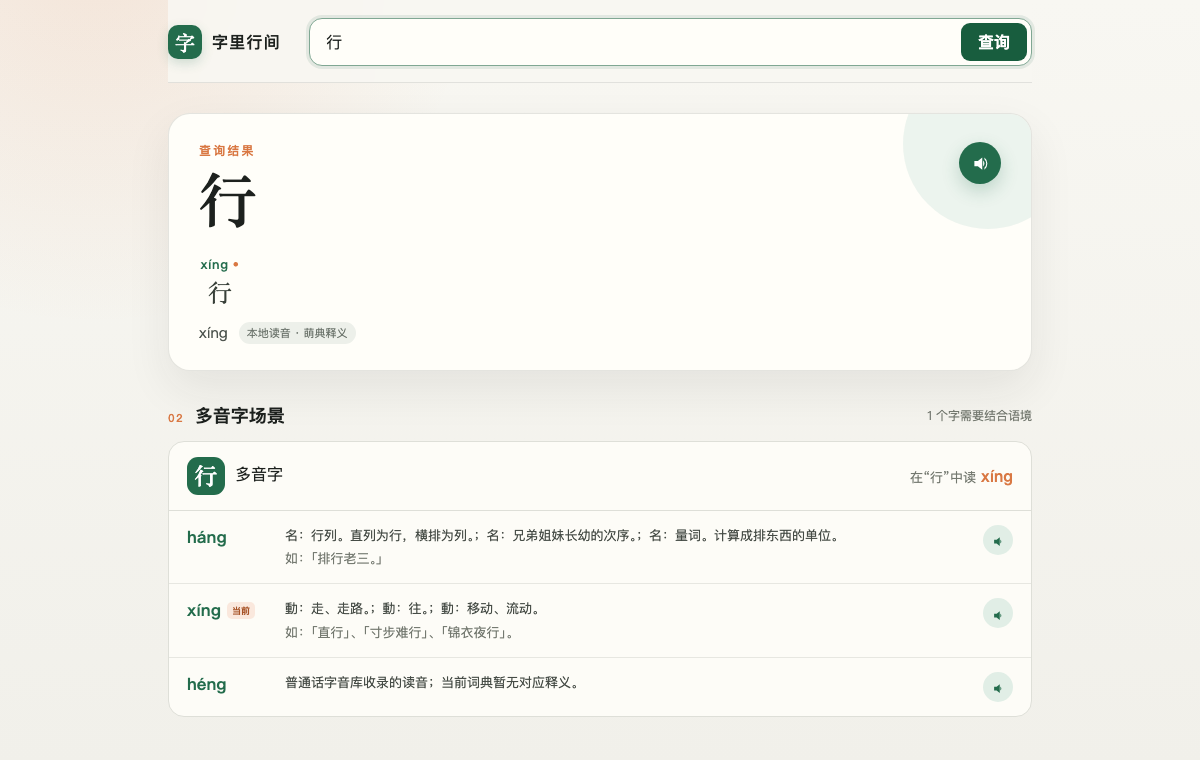Select the héng pinyin label
This screenshot has height=760, width=1200.
coord(207,685)
